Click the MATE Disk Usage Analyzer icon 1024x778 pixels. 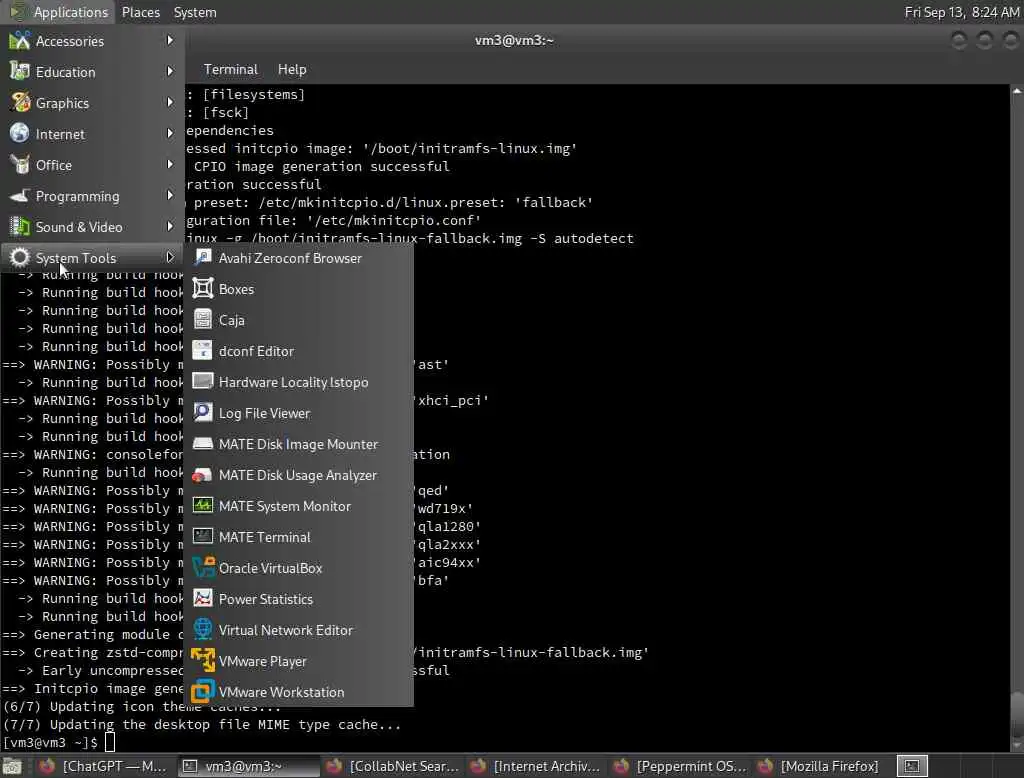click(203, 475)
